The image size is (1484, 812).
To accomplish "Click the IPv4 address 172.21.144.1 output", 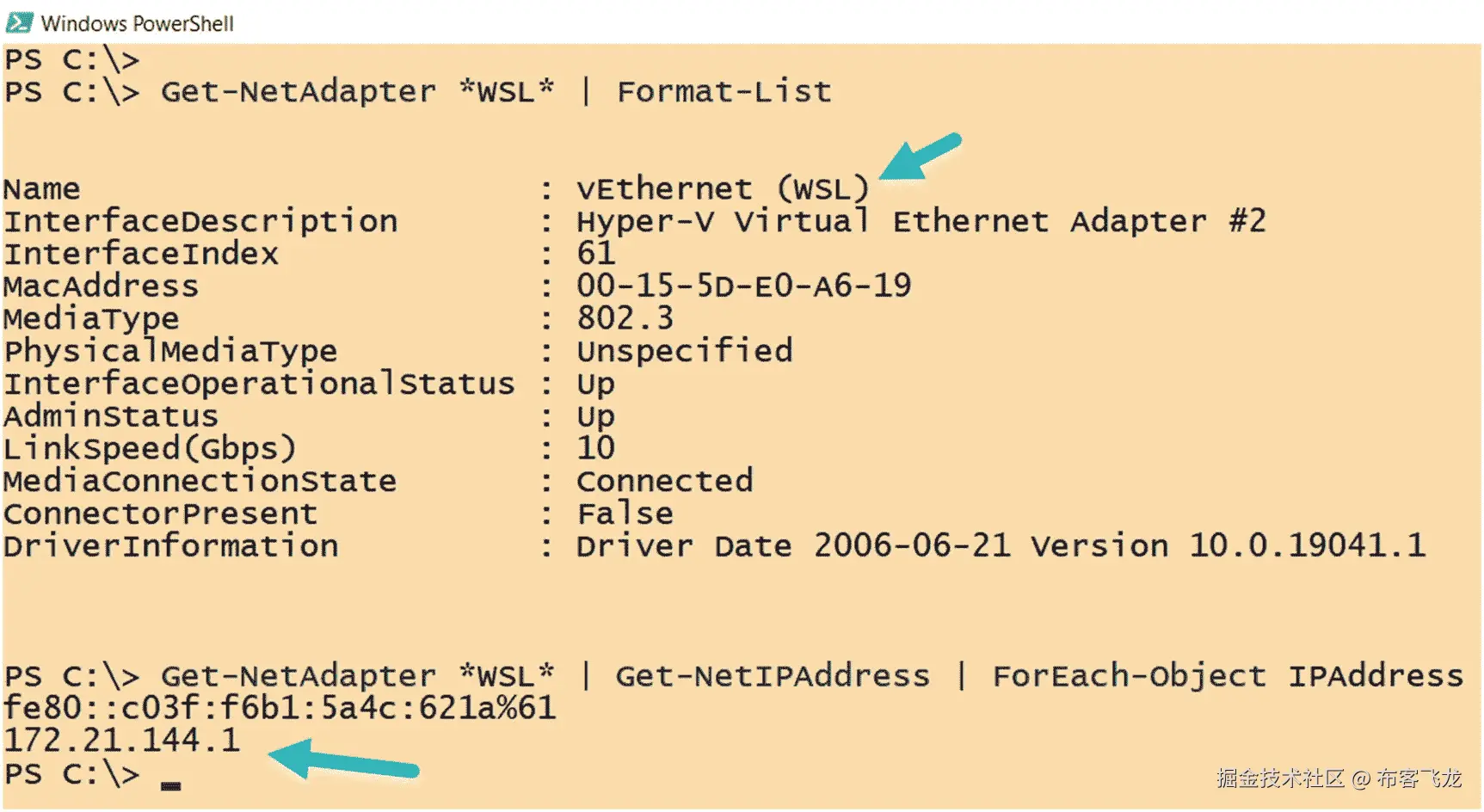I will coord(121,741).
